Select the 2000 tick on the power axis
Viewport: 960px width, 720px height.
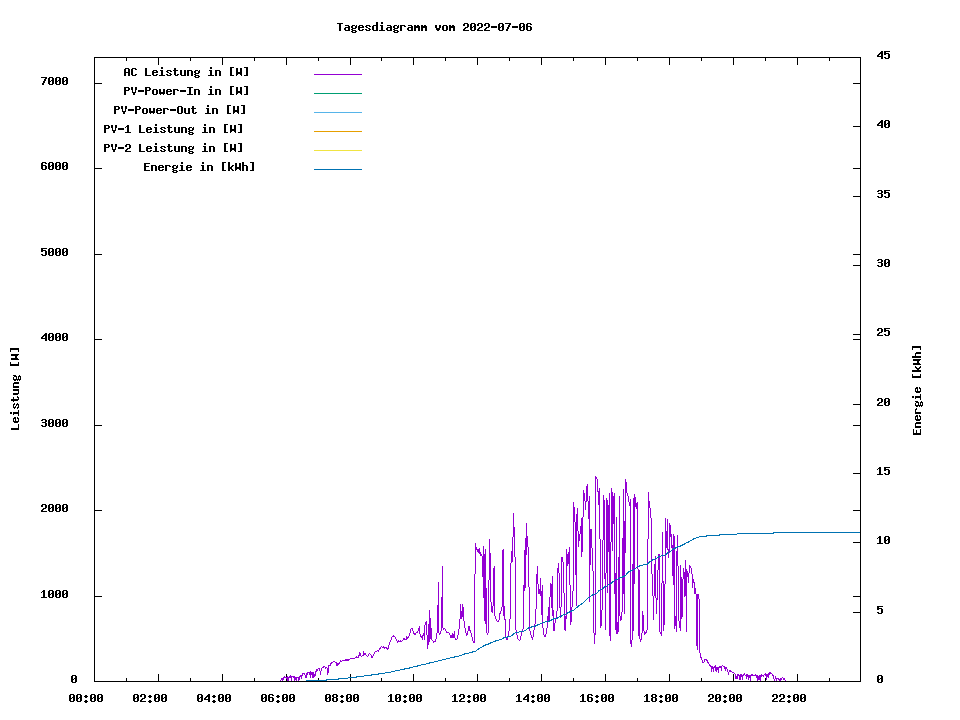(x=54, y=509)
